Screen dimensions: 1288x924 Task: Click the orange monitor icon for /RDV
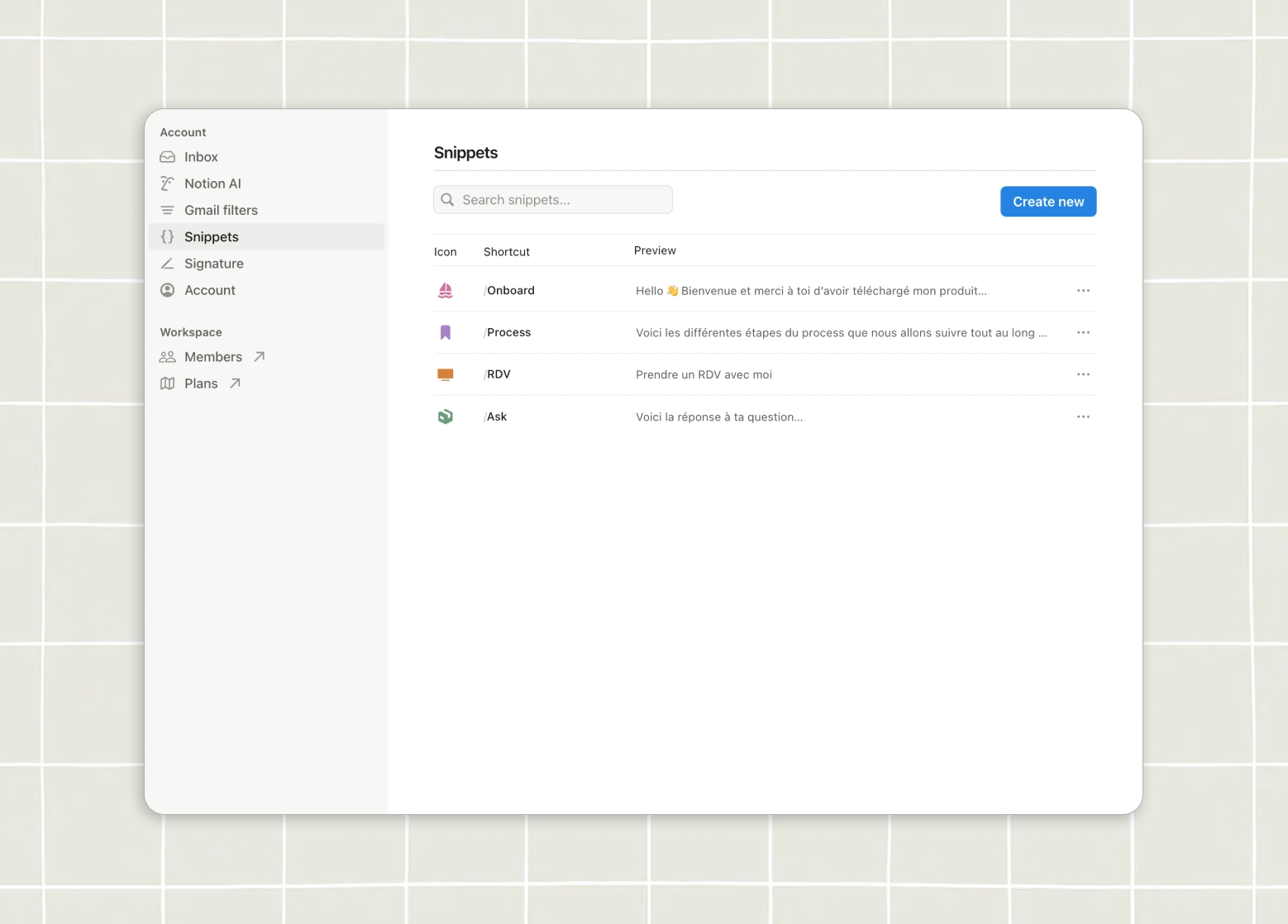[x=445, y=374]
